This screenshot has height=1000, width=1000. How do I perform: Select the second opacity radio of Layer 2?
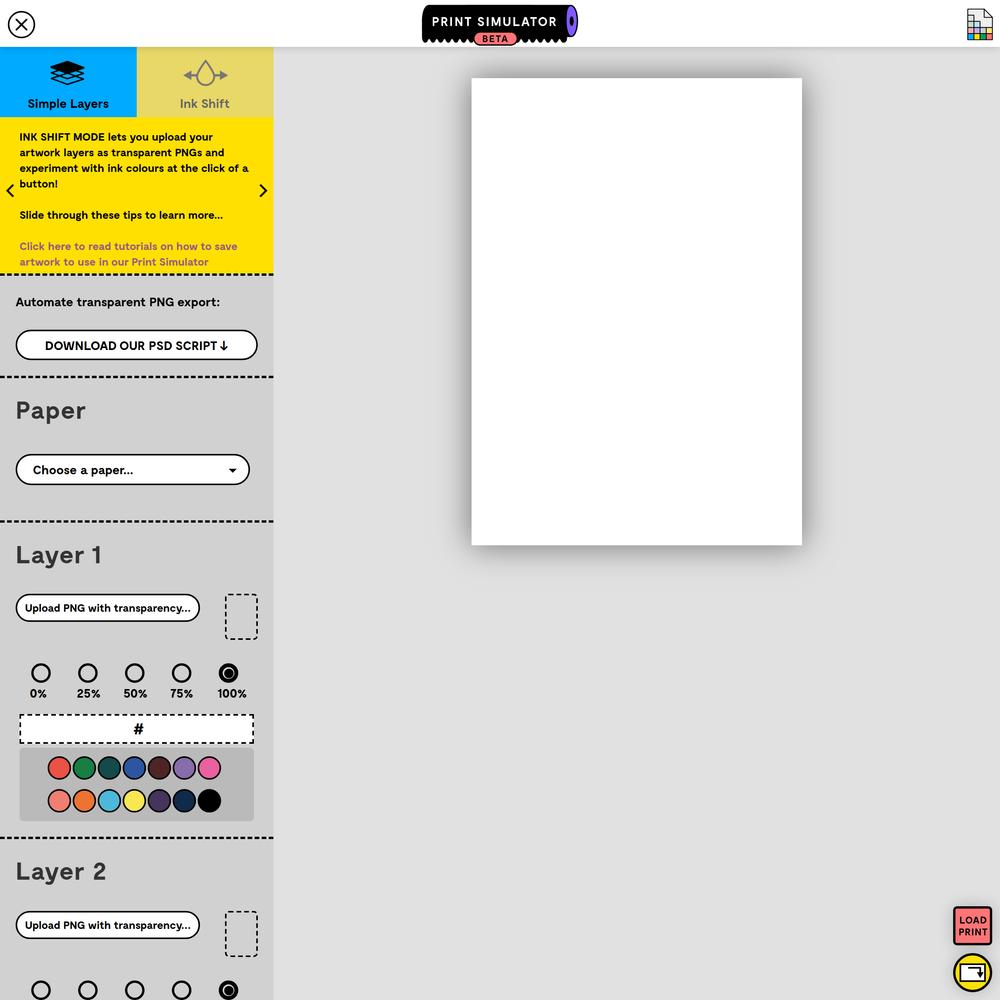tap(87, 990)
